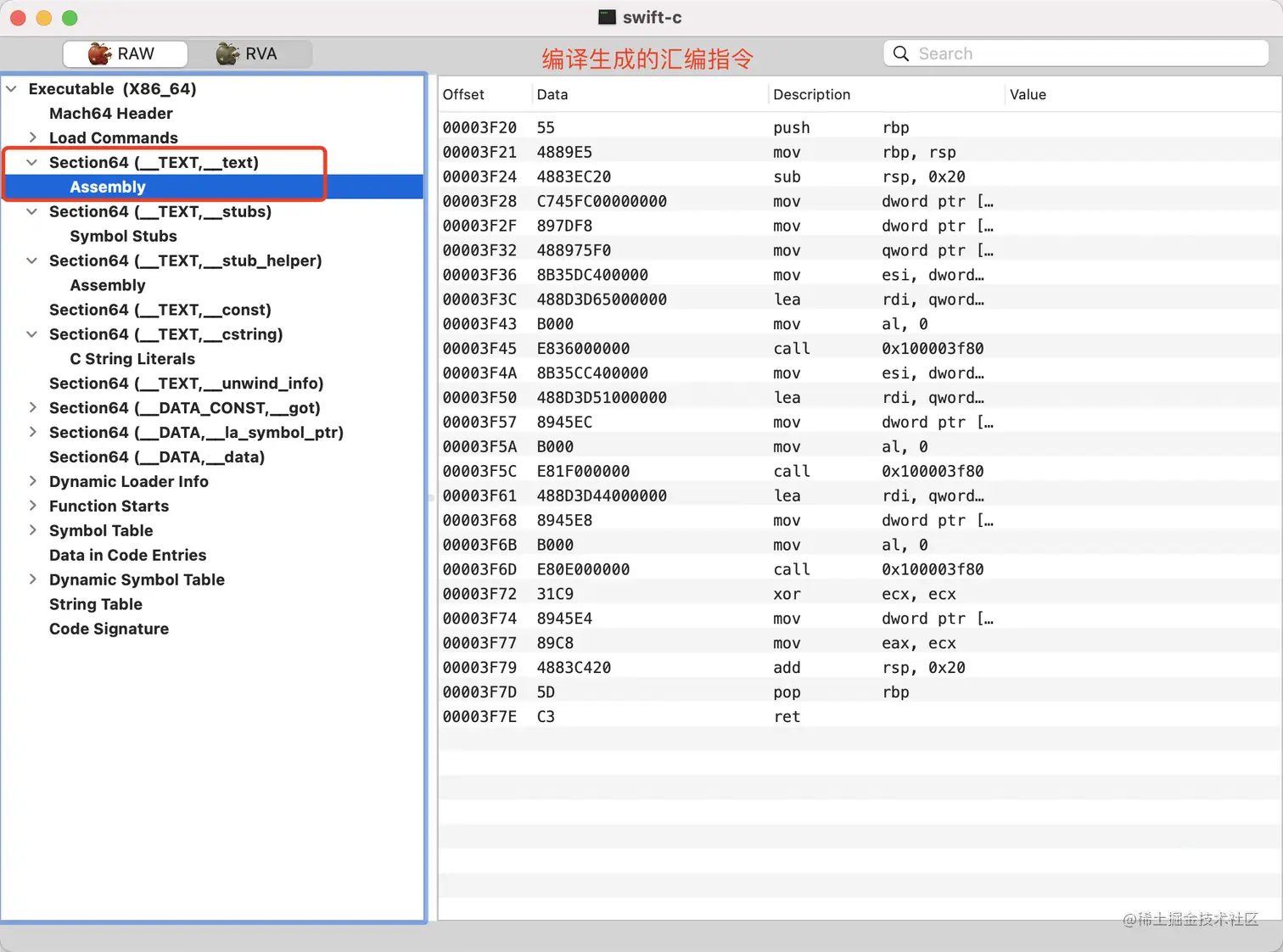The image size is (1283, 952).
Task: Expand the Load Commands node
Action: coord(32,137)
